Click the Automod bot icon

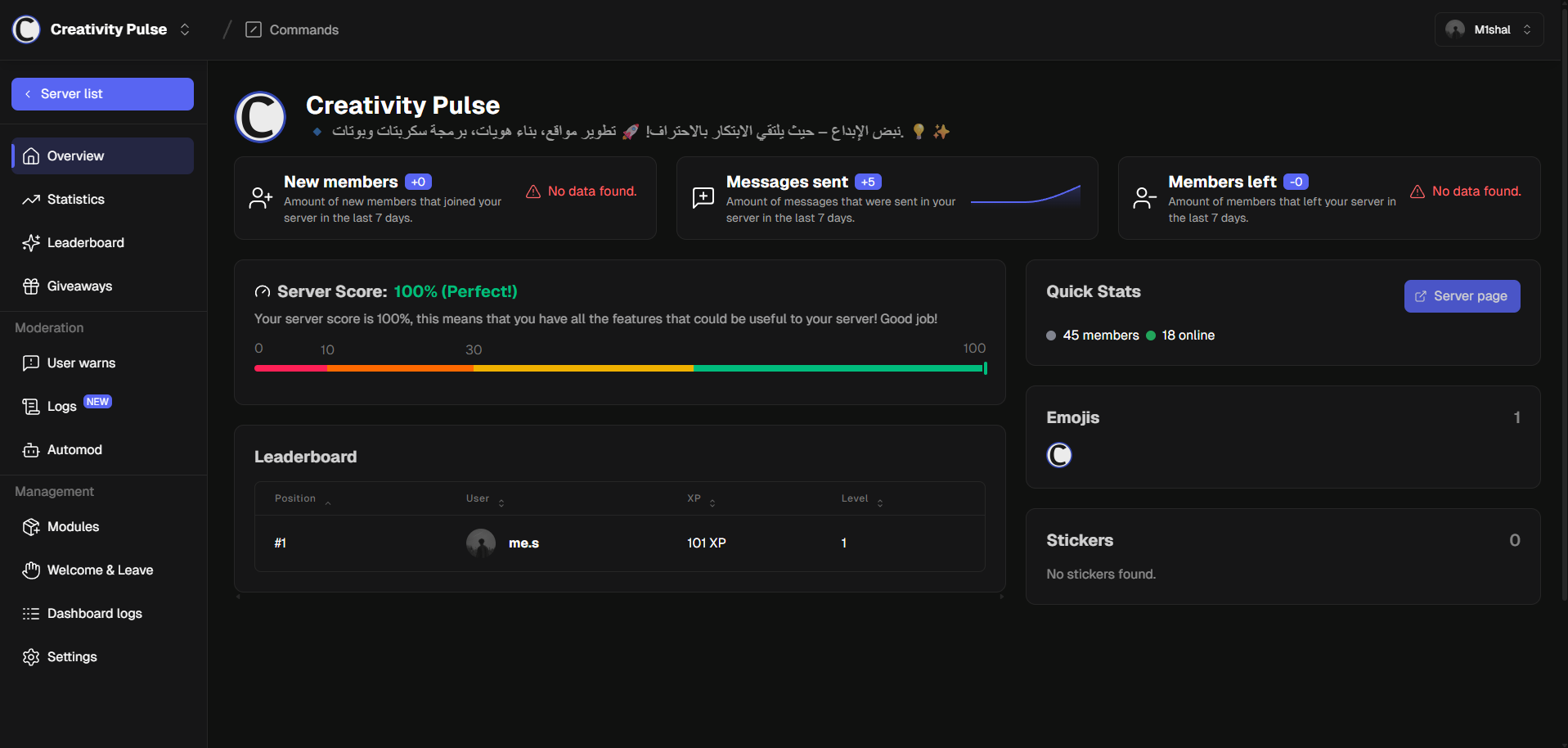[x=31, y=450]
